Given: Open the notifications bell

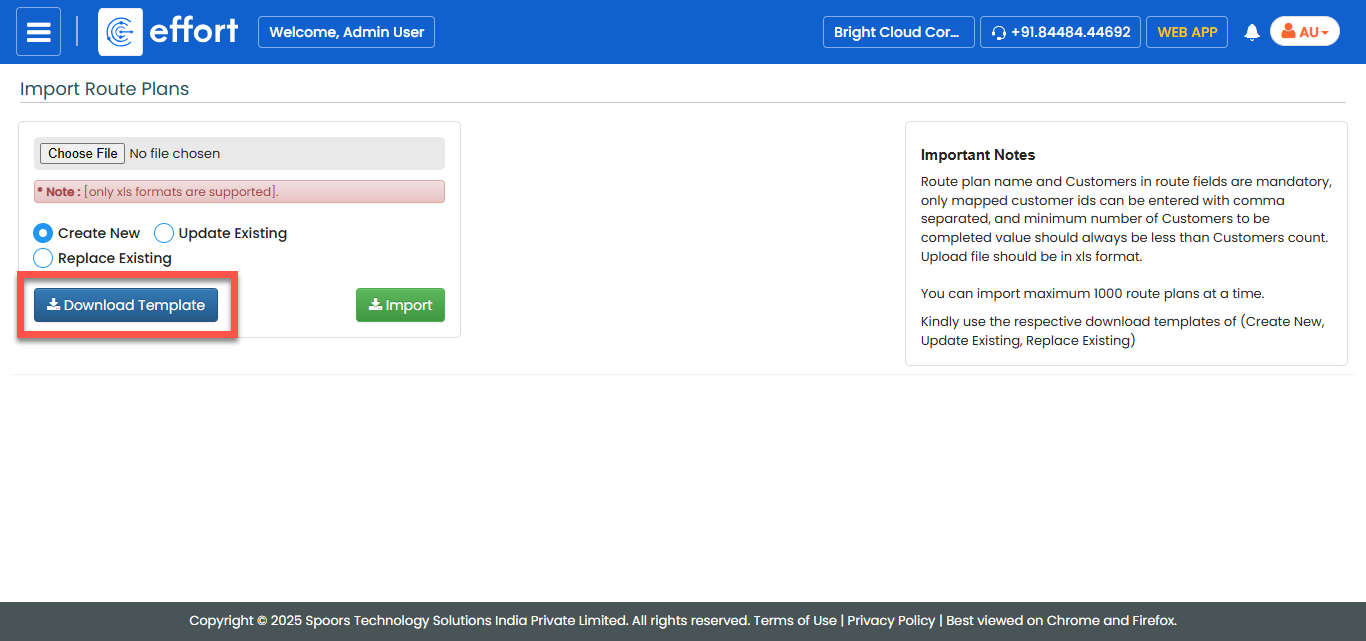Looking at the screenshot, I should [x=1251, y=32].
